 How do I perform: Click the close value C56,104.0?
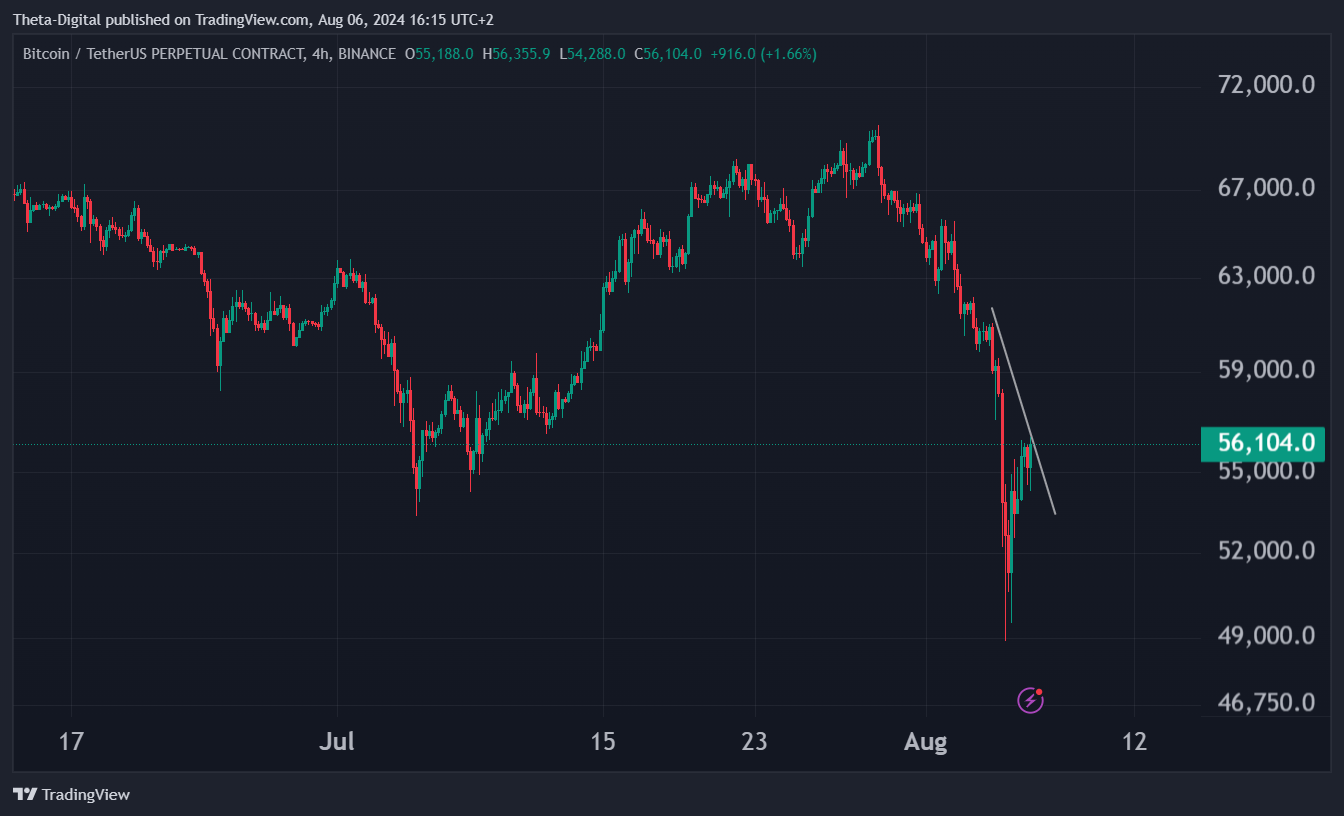[x=668, y=54]
